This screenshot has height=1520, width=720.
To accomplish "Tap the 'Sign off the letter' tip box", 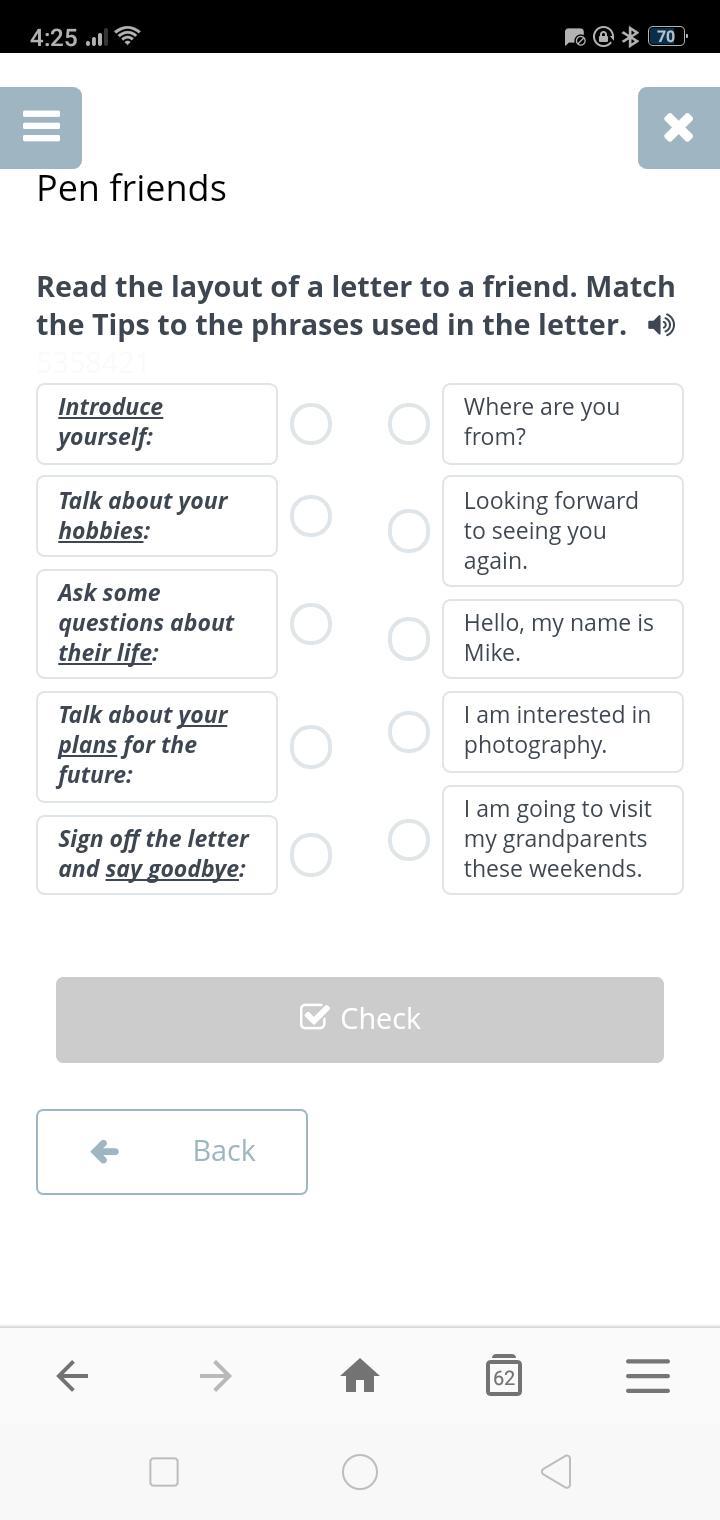I will (157, 854).
